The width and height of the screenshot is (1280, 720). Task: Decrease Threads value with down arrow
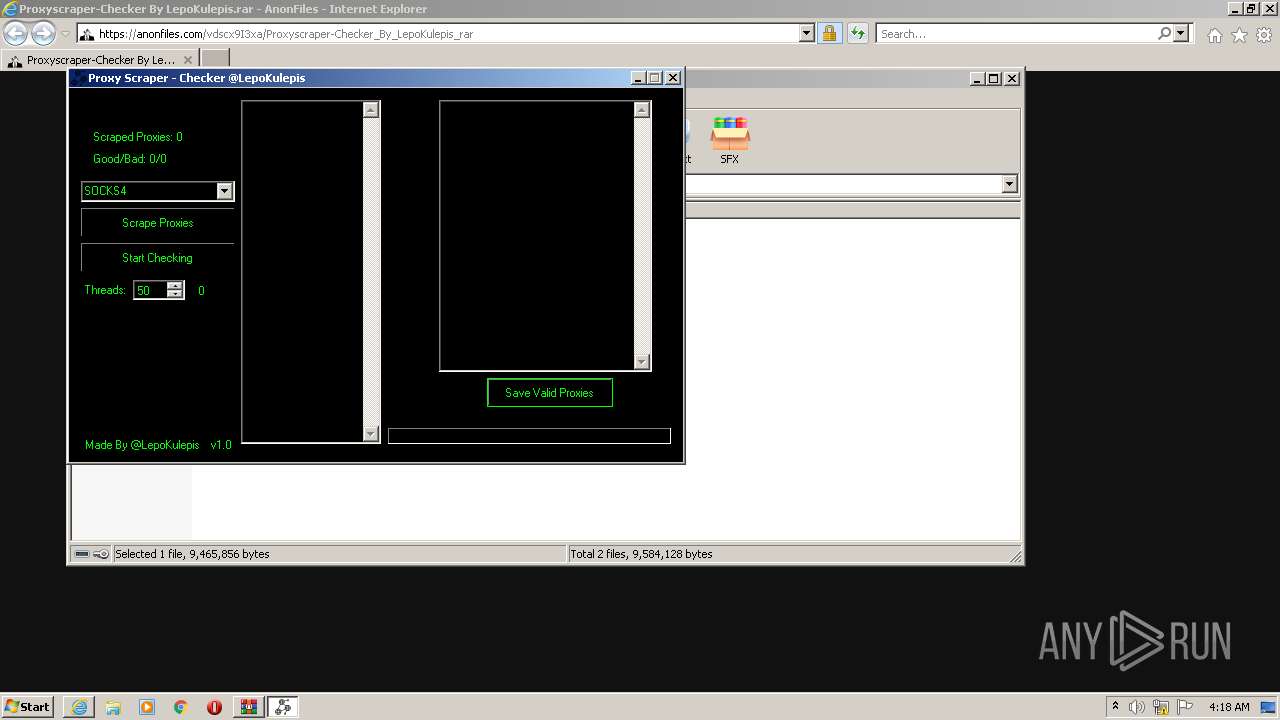click(x=175, y=294)
